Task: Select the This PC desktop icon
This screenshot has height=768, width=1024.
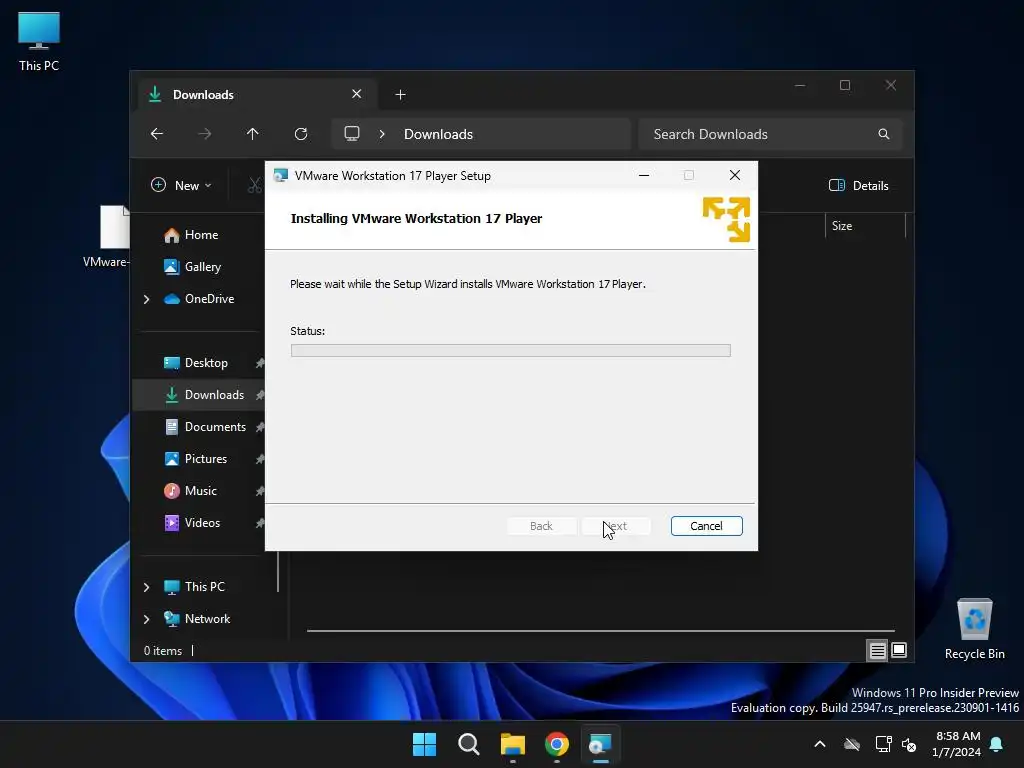Action: (39, 41)
